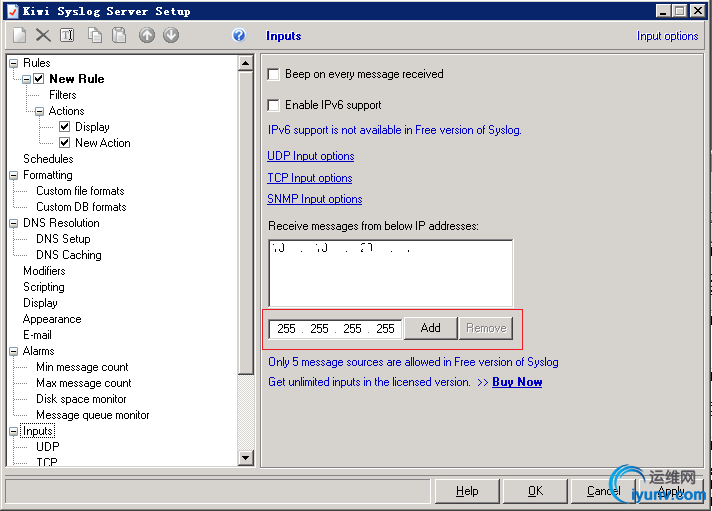Viewport: 712px width, 511px height.
Task: Select the Alarms tree label
Action: tap(39, 351)
